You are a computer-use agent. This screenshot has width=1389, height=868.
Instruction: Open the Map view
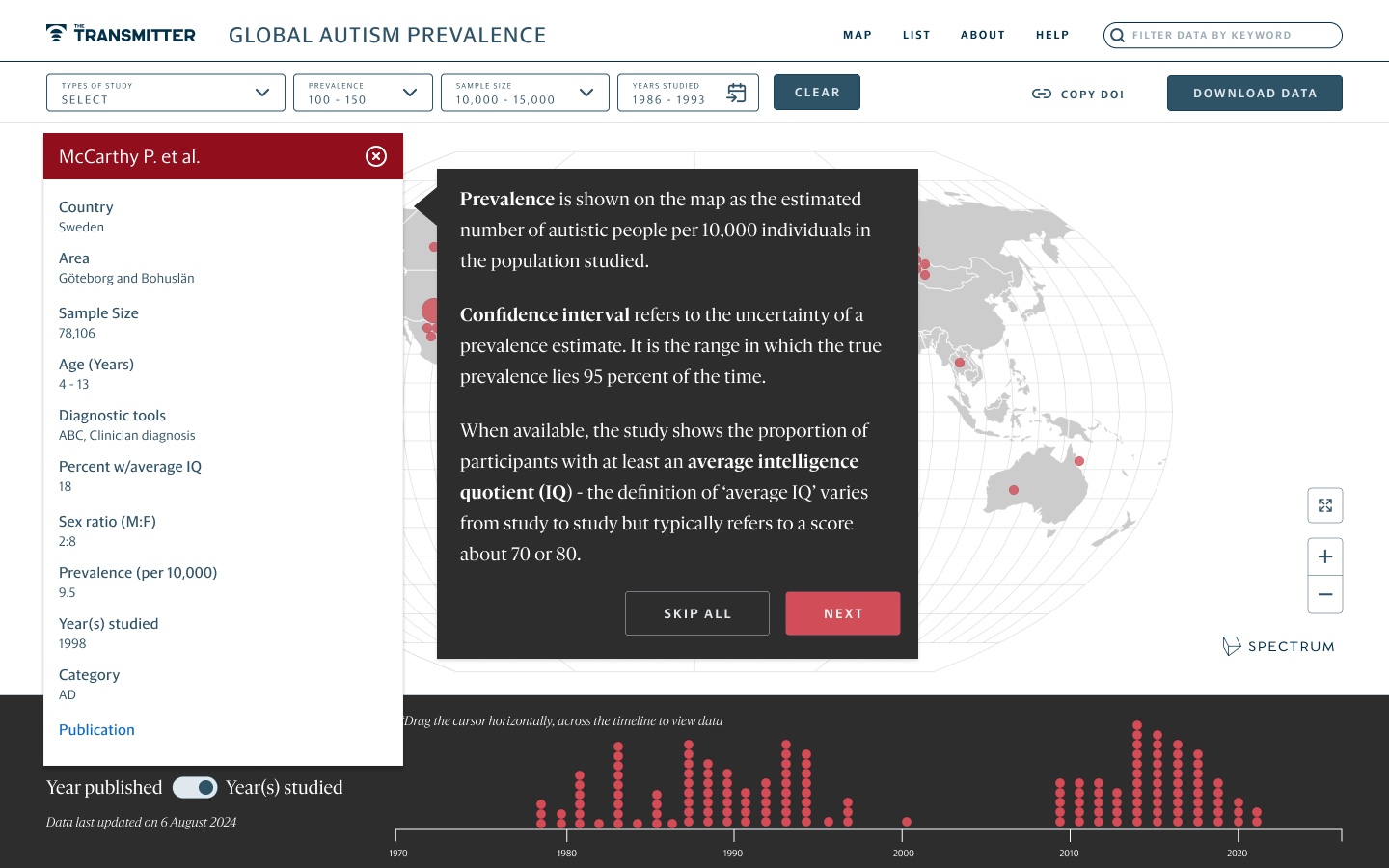(x=858, y=35)
